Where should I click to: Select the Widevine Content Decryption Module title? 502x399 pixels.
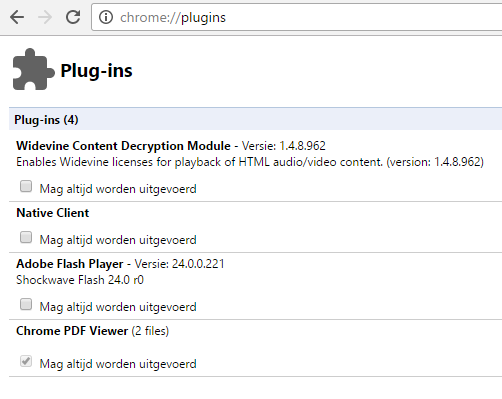123,146
